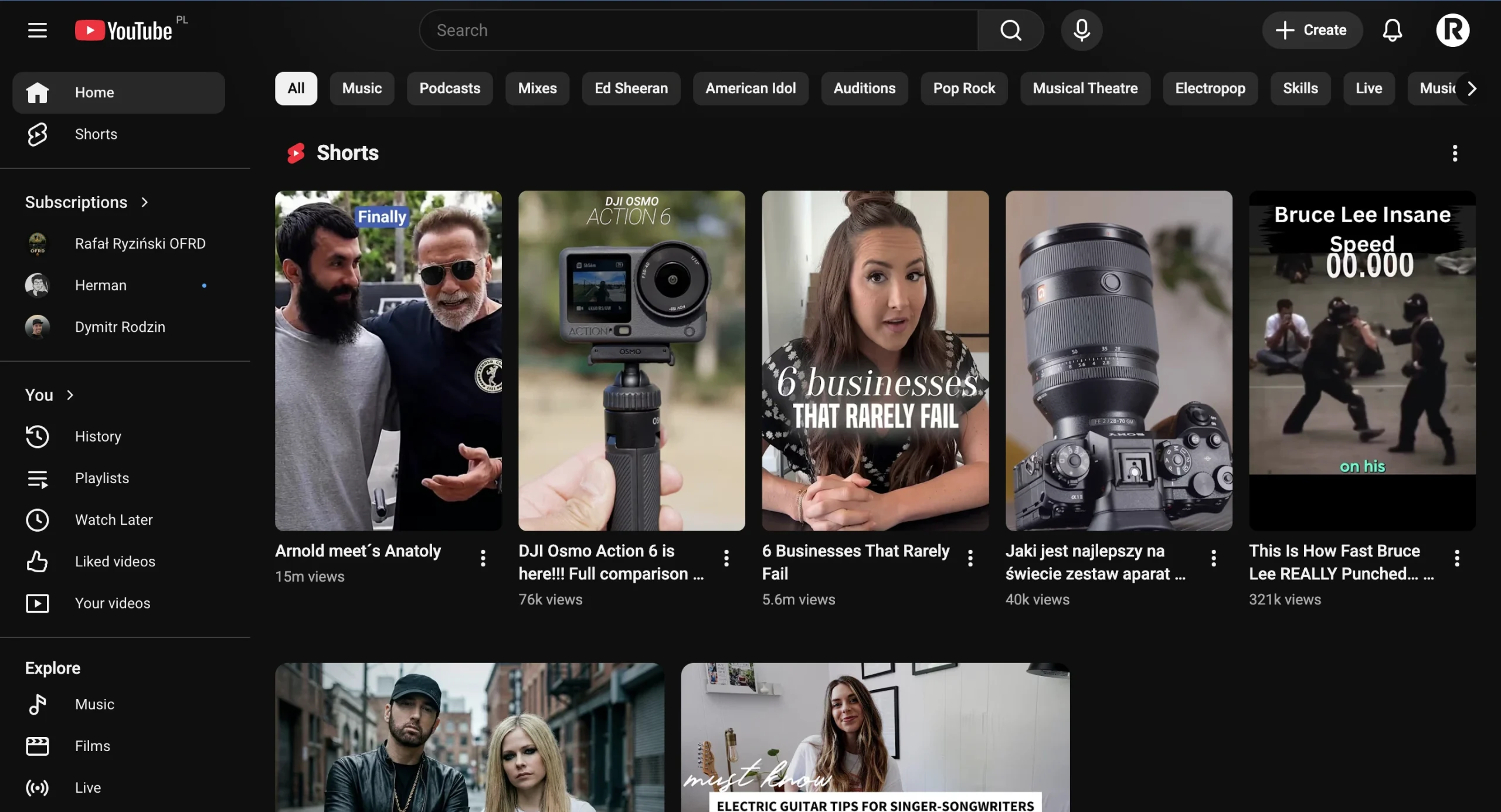
Task: Open Shorts from the sidebar
Action: point(96,134)
